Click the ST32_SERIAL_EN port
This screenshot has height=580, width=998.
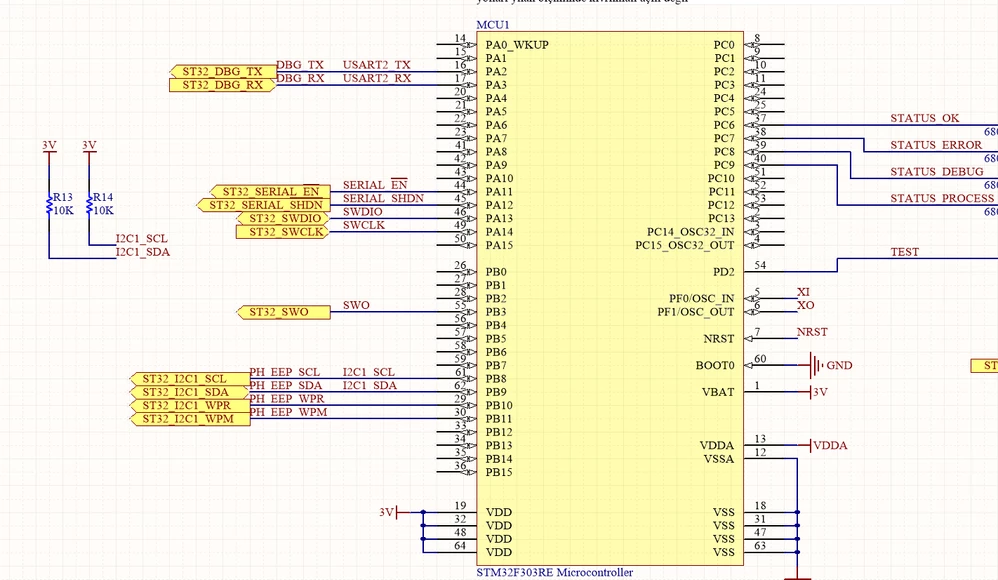click(271, 192)
